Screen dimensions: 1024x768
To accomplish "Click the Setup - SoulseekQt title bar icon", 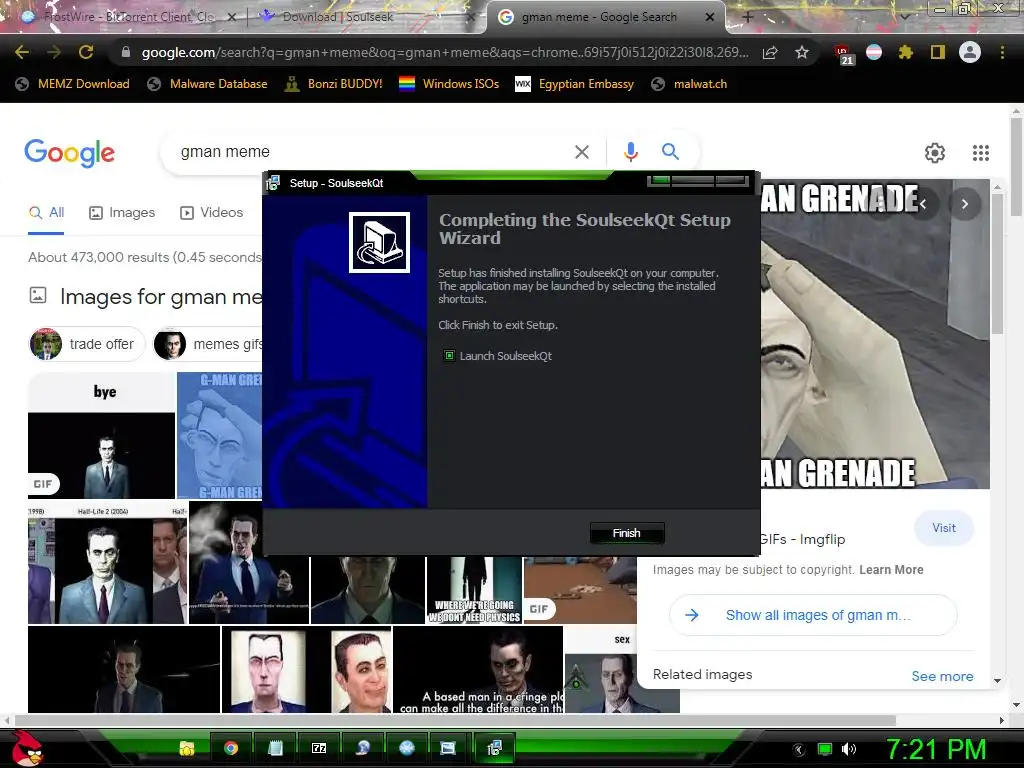I will click(273, 183).
